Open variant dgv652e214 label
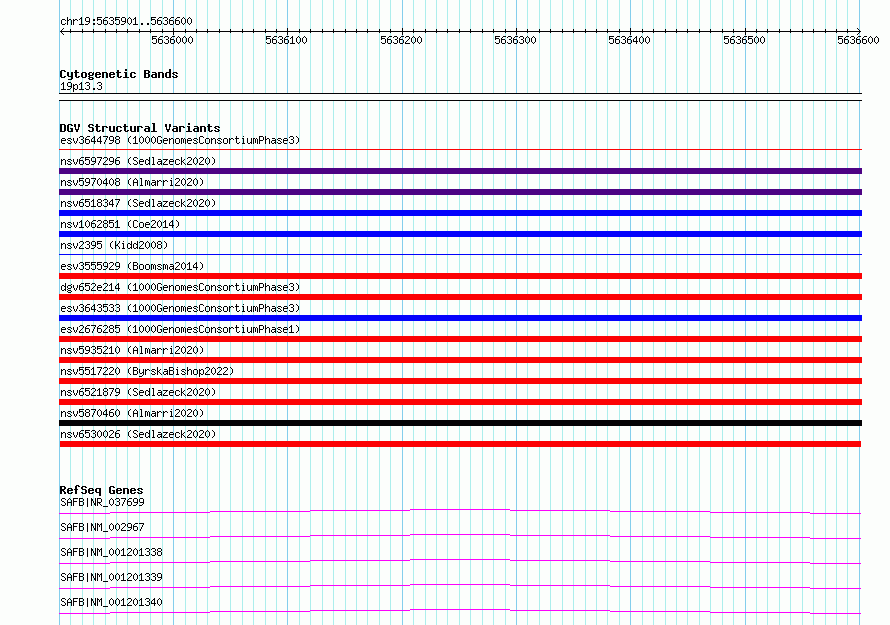 (180, 287)
